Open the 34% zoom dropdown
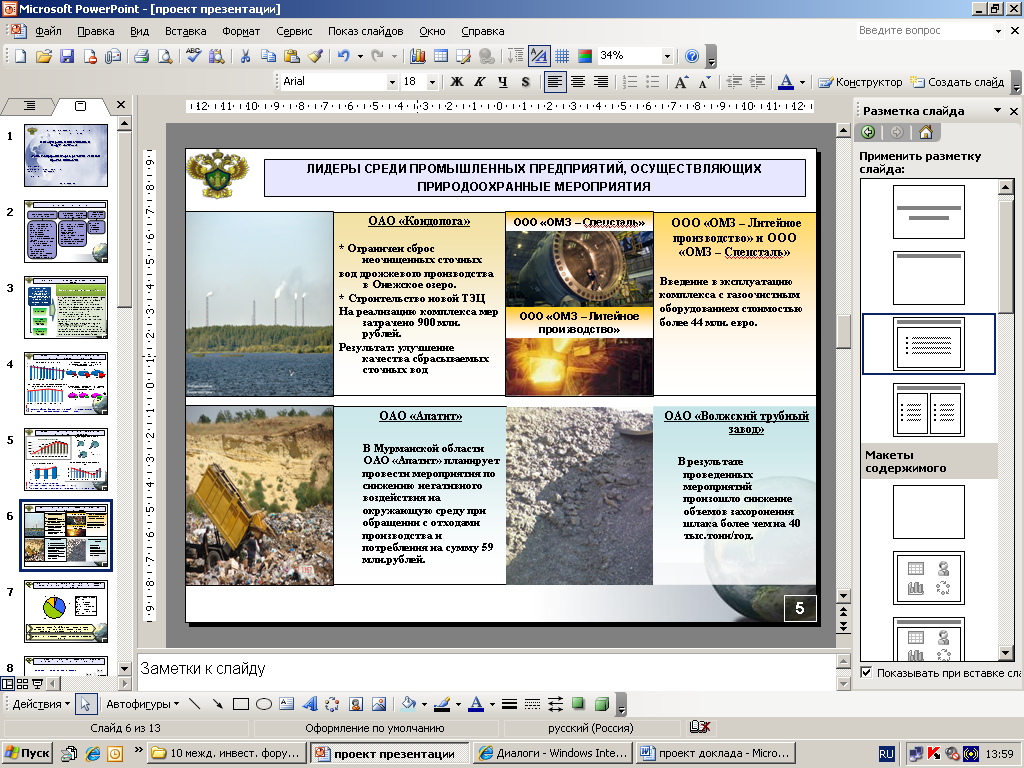The width and height of the screenshot is (1024, 768). click(x=667, y=56)
